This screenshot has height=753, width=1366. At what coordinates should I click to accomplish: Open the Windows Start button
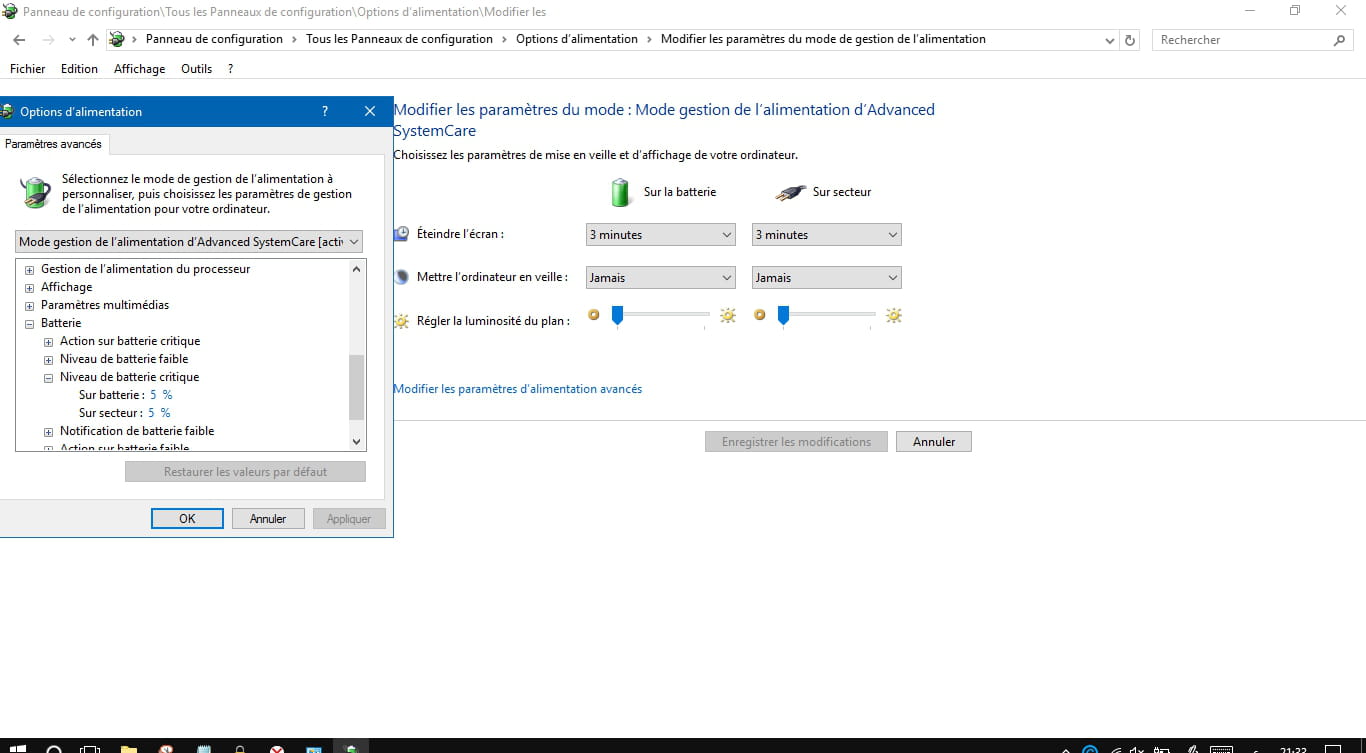[x=17, y=749]
